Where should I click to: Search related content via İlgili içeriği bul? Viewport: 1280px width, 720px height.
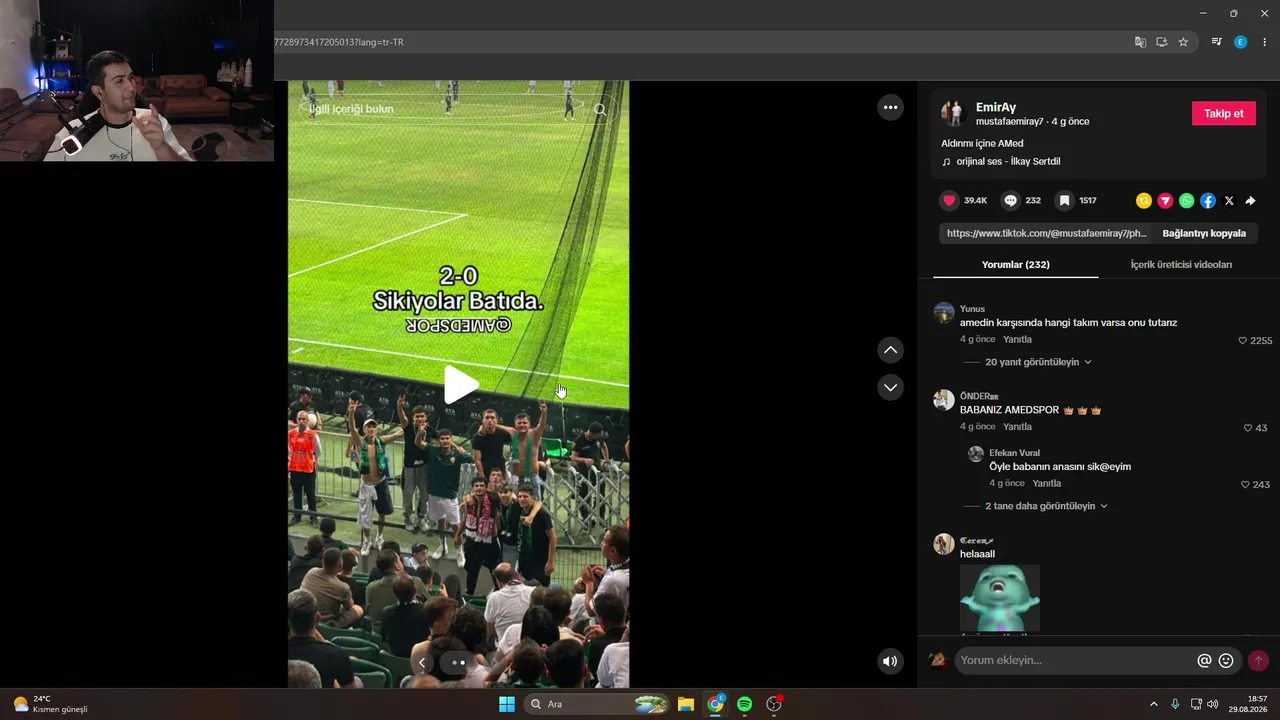[x=351, y=109]
